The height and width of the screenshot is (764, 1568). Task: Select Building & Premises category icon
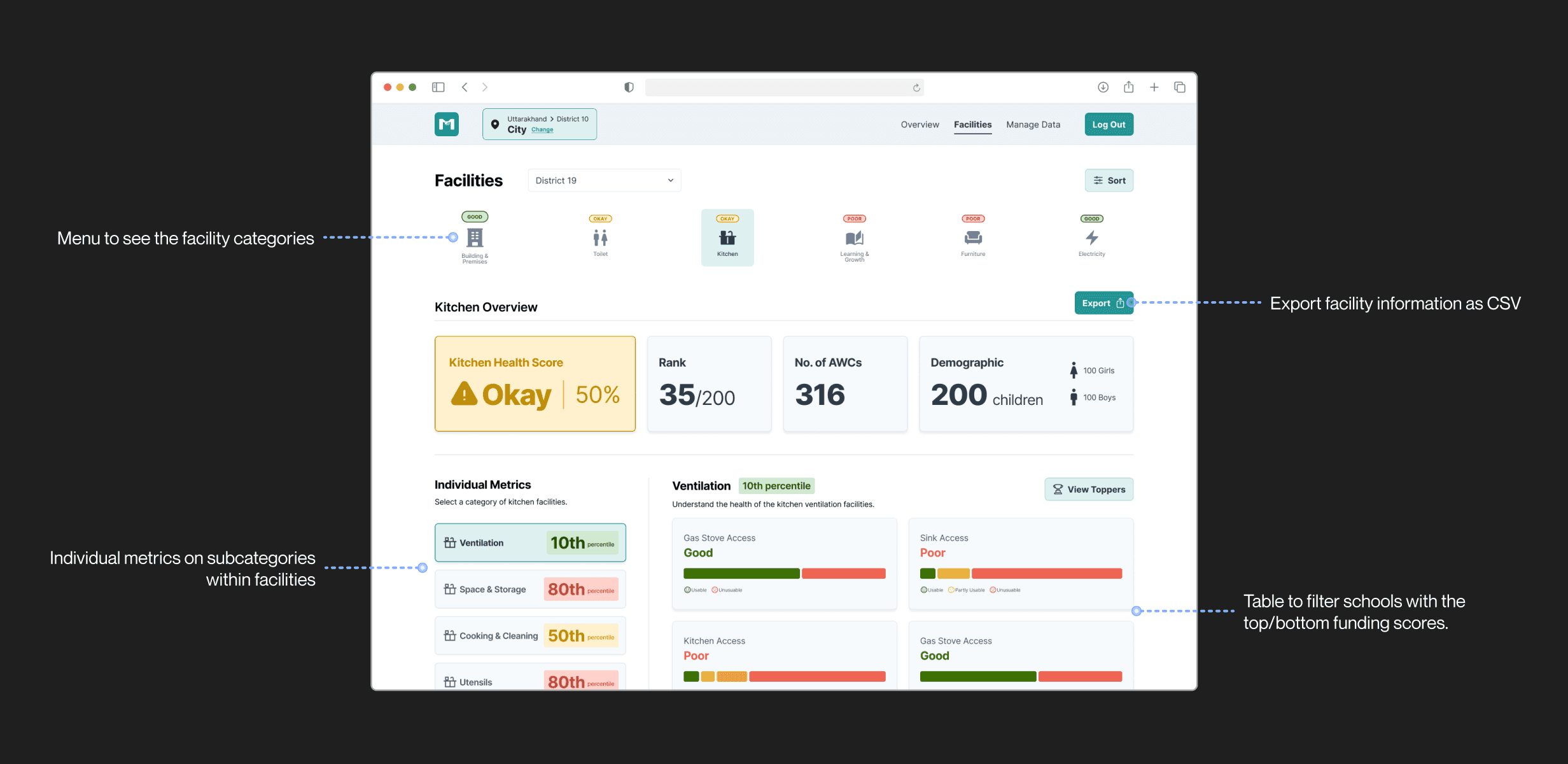click(475, 237)
